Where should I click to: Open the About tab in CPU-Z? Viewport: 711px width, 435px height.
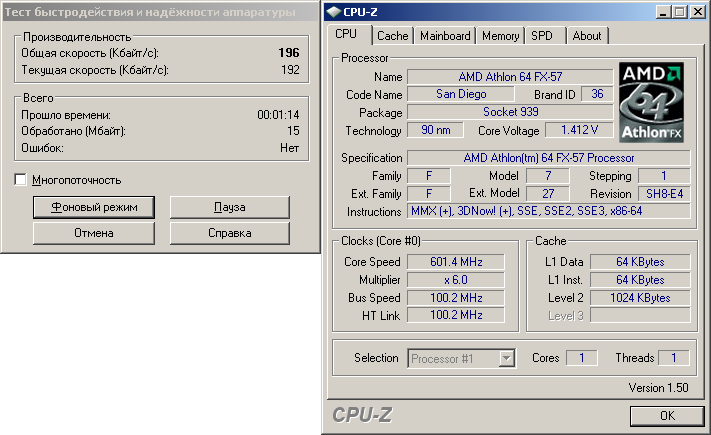[587, 36]
